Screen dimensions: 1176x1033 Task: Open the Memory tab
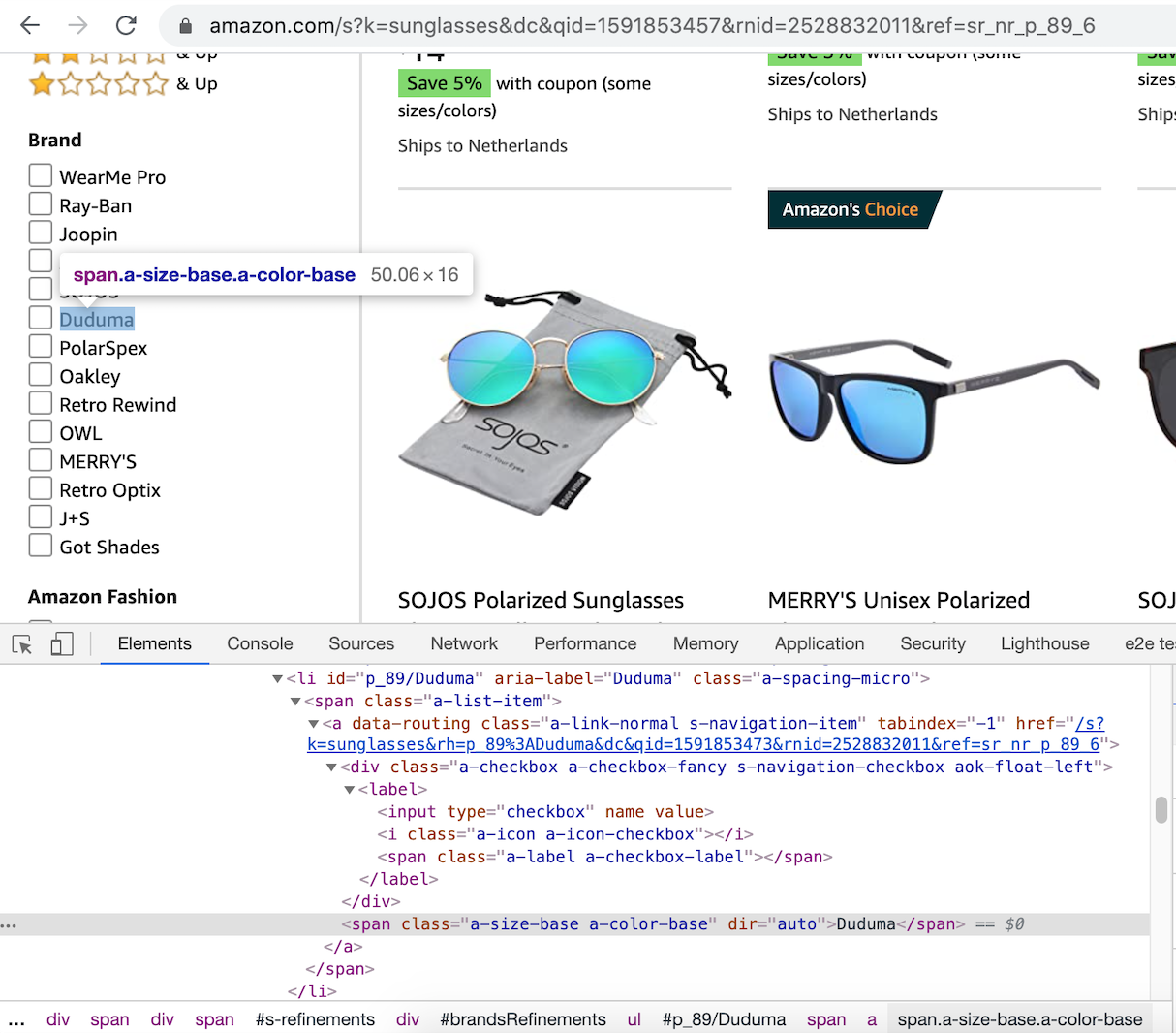point(706,643)
